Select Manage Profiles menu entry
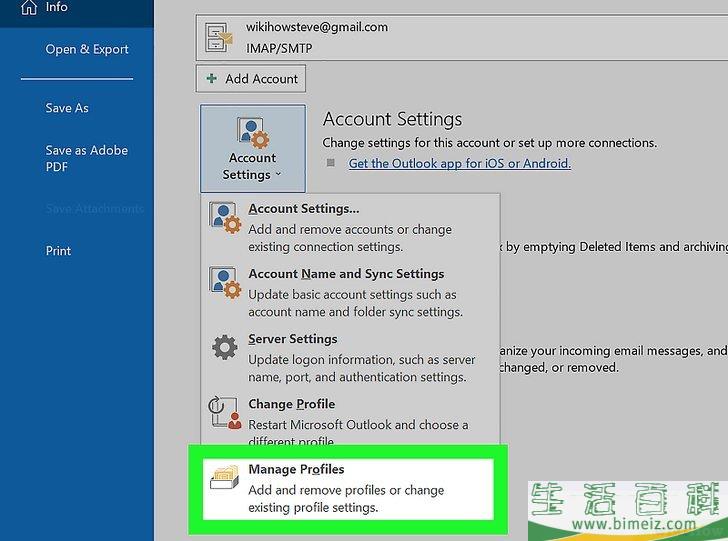This screenshot has height=541, width=728. (x=348, y=489)
